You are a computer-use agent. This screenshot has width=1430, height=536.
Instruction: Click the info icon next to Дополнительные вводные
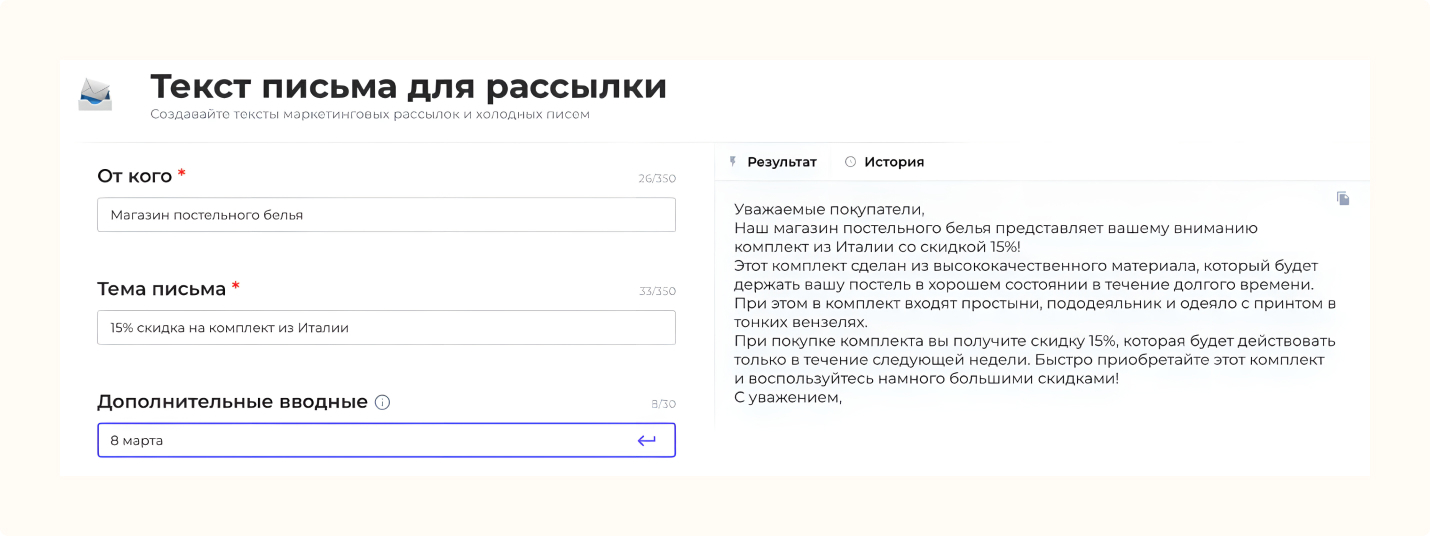tap(382, 403)
